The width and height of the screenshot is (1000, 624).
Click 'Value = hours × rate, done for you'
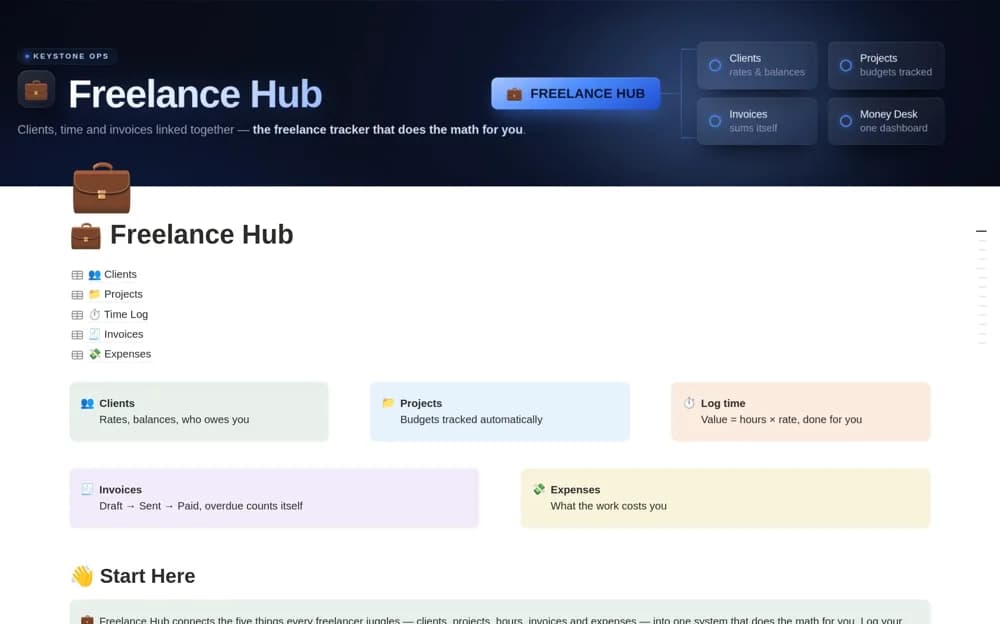coord(781,419)
